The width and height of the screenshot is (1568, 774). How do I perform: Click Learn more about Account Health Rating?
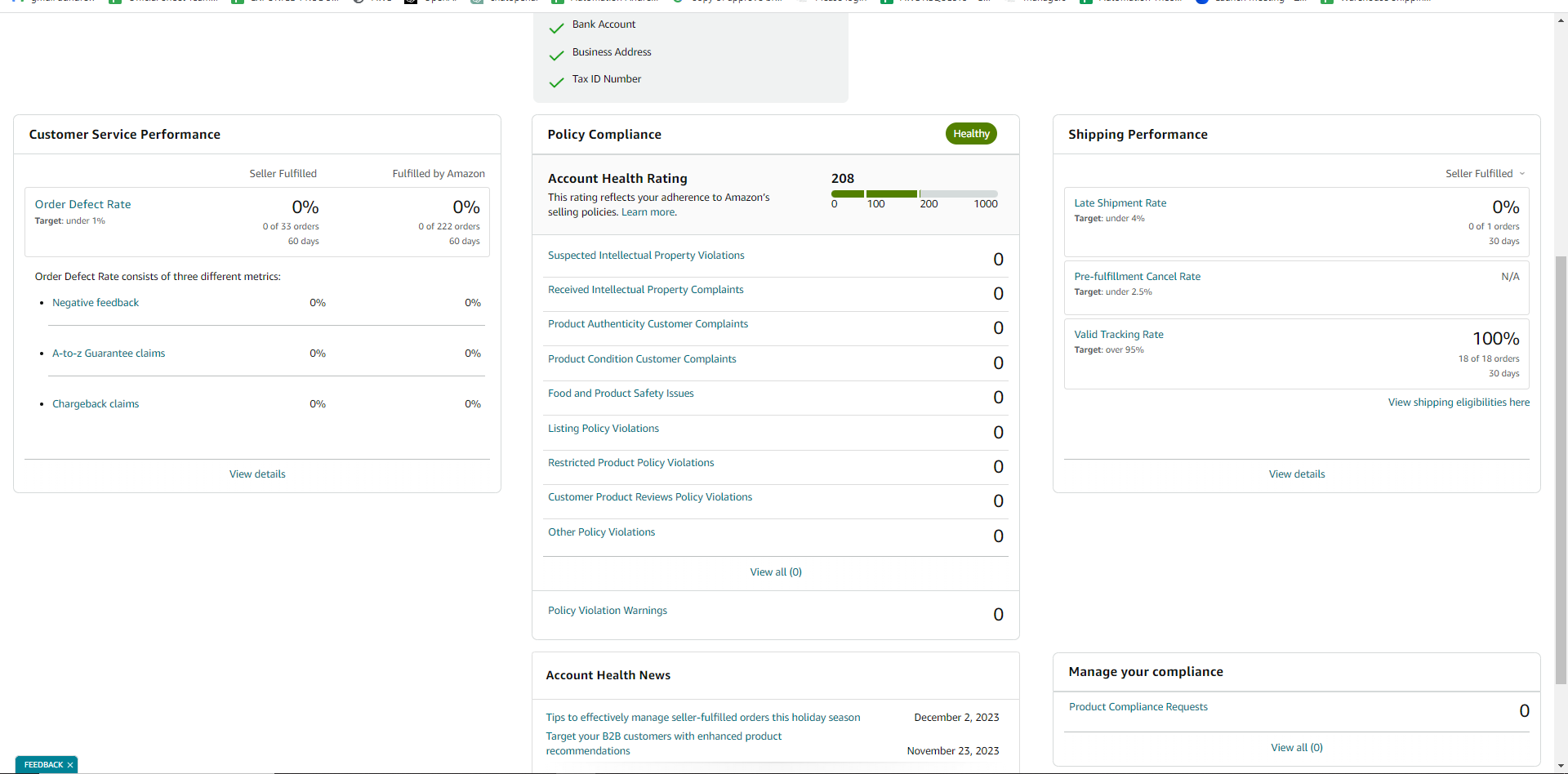point(648,212)
